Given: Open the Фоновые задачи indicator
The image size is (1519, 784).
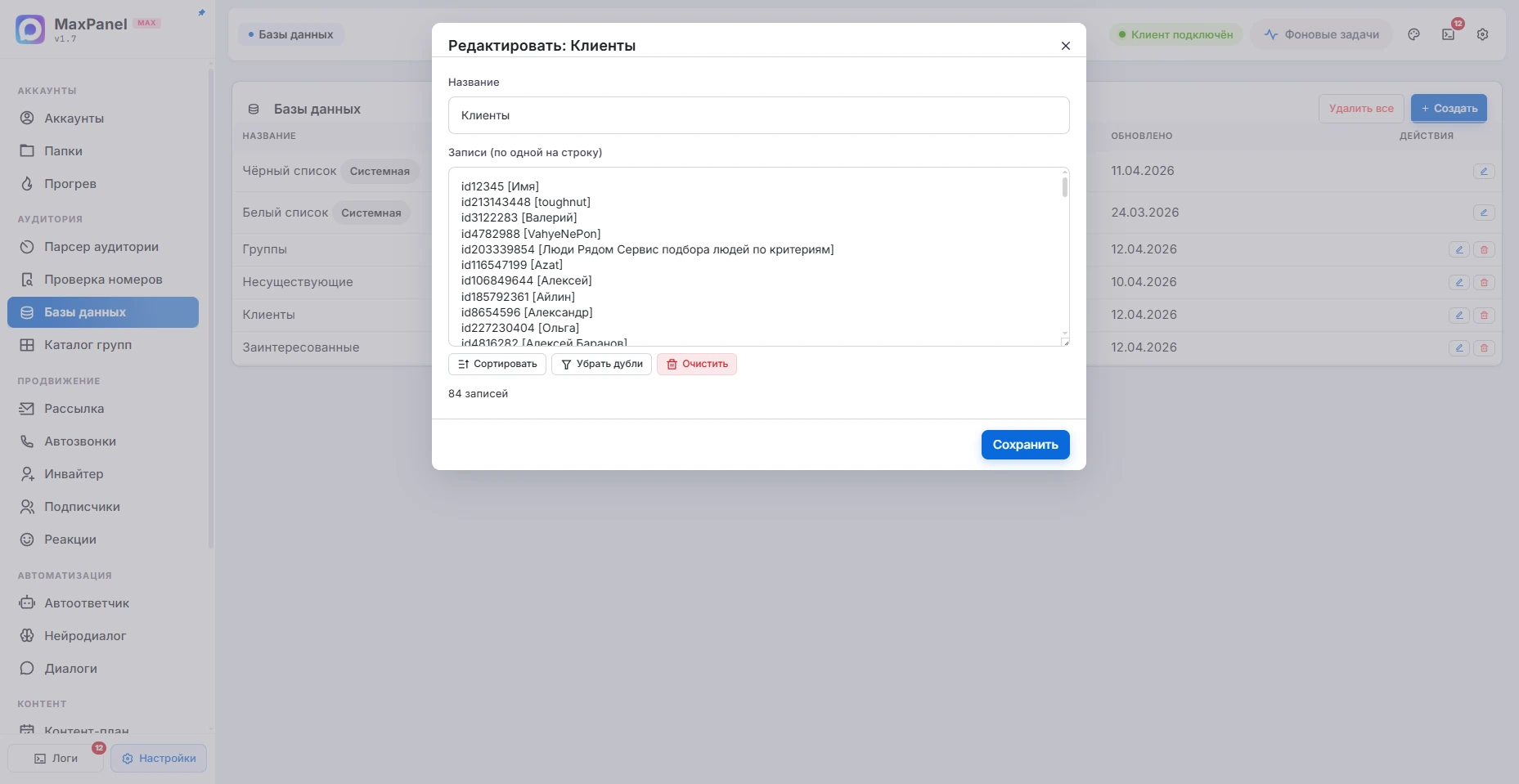Looking at the screenshot, I should coord(1321,34).
